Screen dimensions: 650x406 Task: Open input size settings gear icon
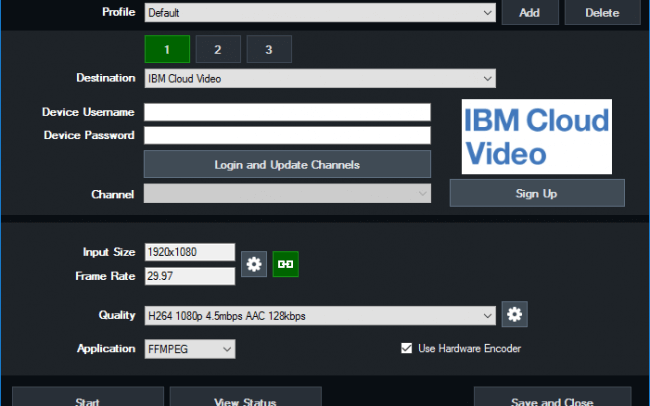coord(254,264)
